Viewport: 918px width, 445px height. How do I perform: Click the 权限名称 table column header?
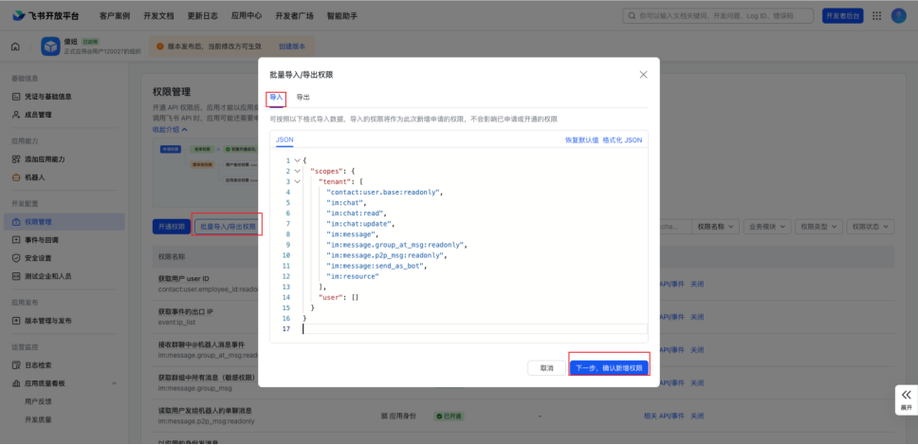172,257
